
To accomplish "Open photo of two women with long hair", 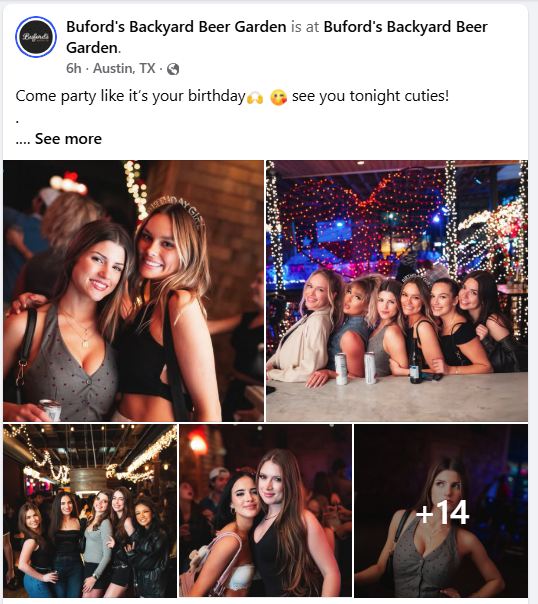I will [265, 511].
